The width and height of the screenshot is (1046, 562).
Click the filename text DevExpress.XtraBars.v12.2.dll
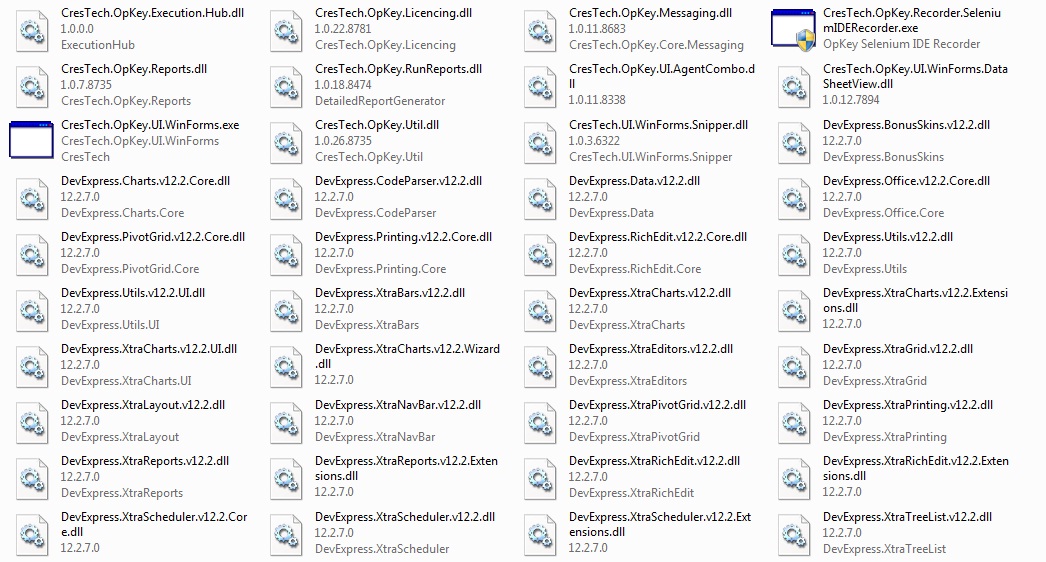(x=390, y=294)
